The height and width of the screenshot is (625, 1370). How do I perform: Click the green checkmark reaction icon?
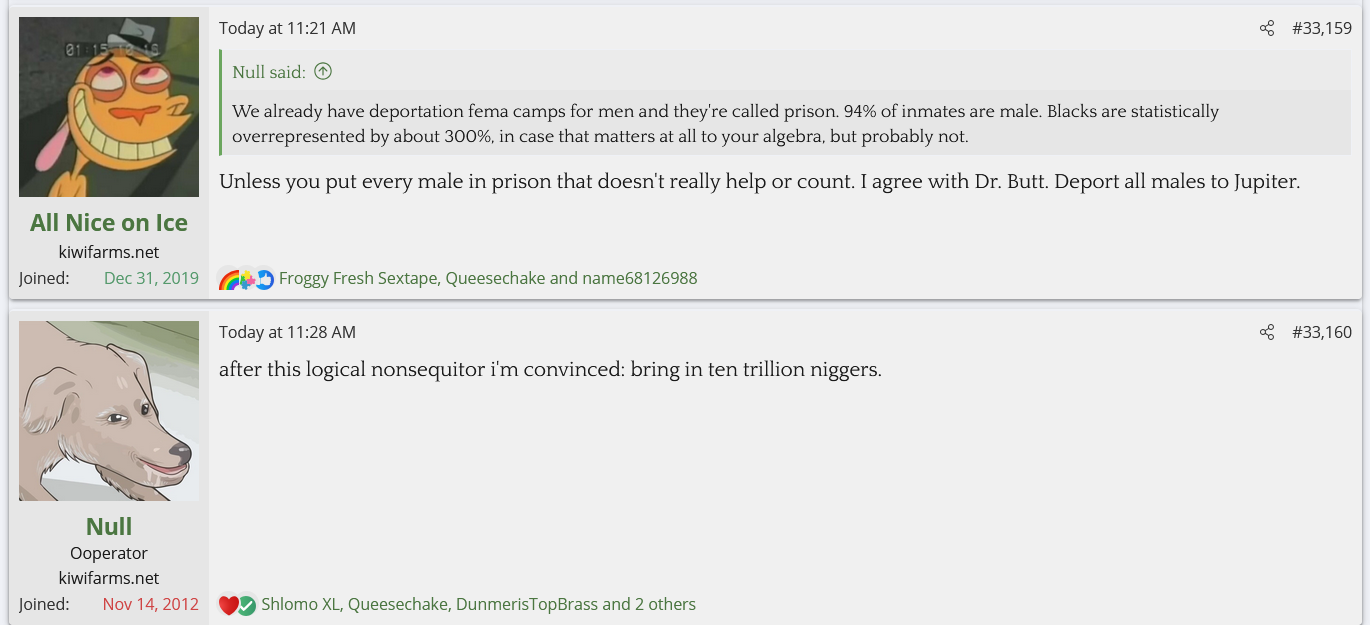pos(246,605)
